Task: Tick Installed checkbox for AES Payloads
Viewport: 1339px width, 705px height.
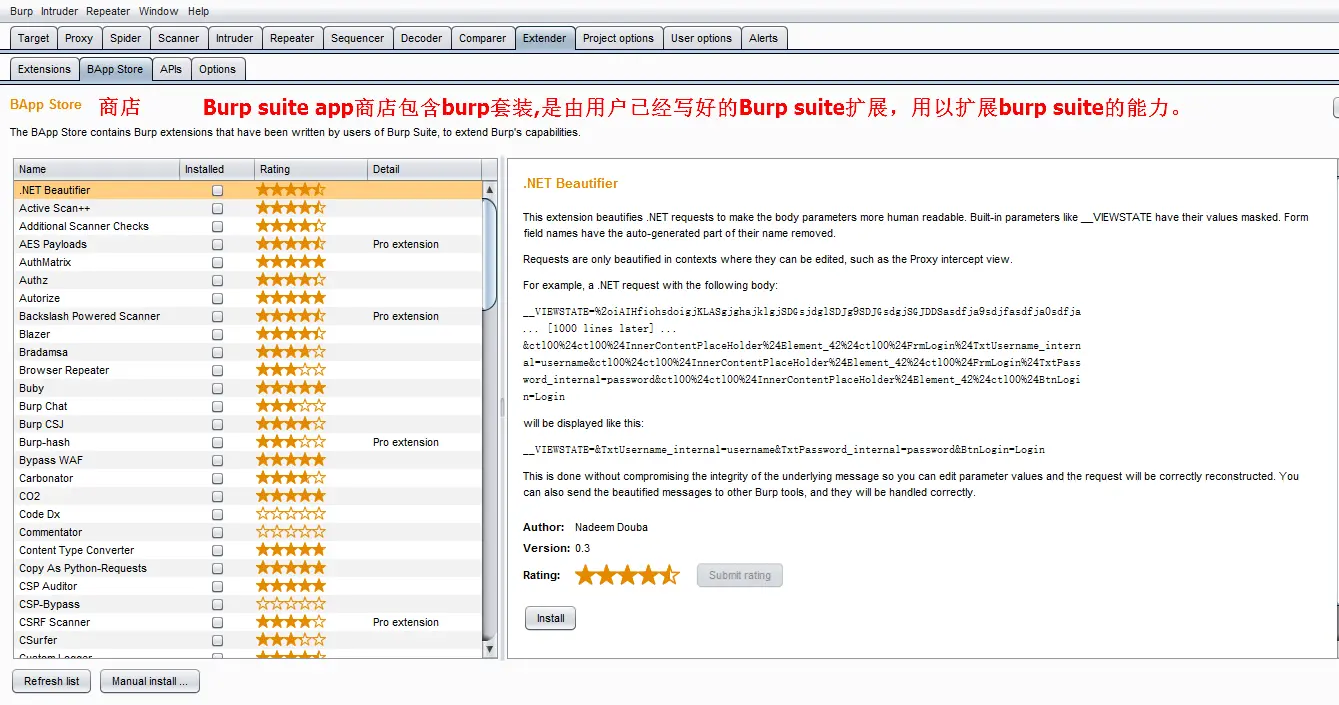Action: [217, 244]
